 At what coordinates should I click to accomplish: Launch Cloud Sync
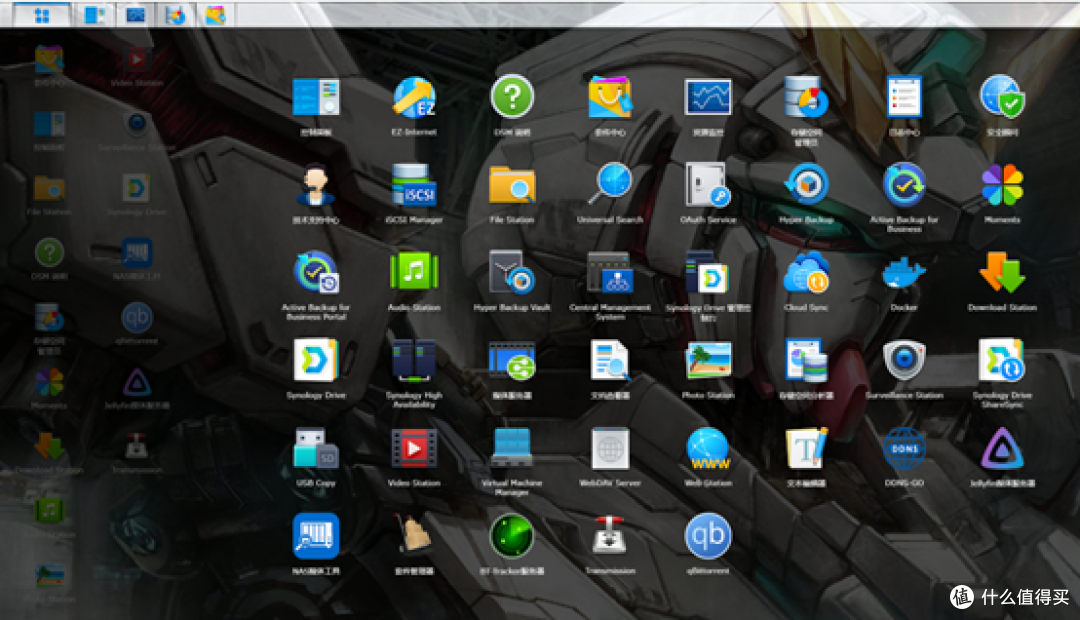coord(806,272)
